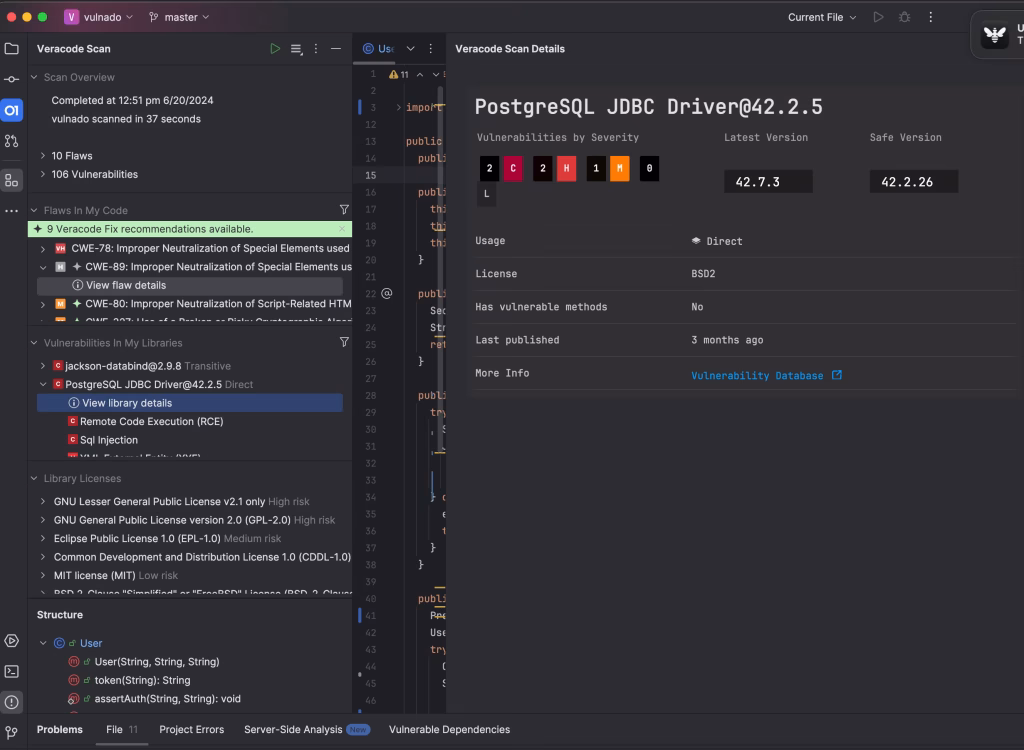Filter Vulnerabilities In My Libraries
Image resolution: width=1024 pixels, height=750 pixels.
click(x=344, y=342)
